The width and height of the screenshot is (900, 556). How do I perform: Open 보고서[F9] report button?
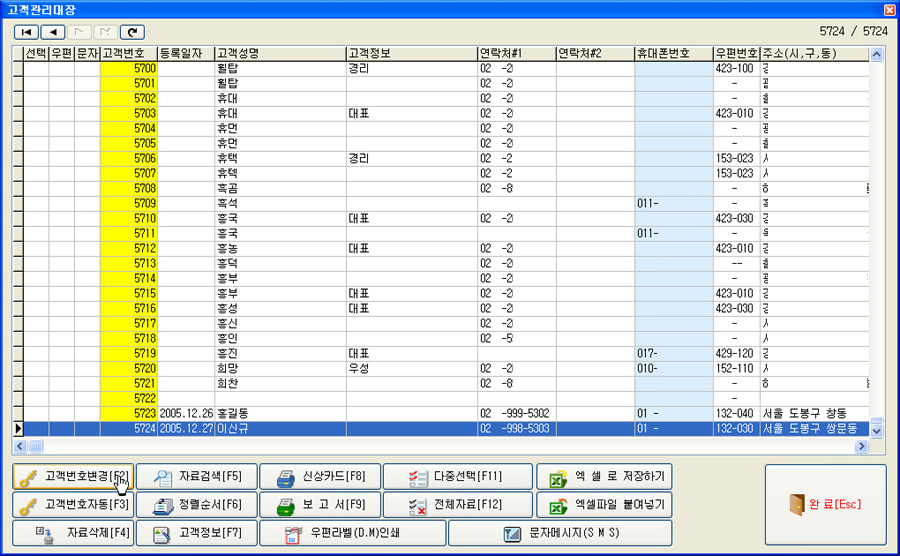click(320, 505)
